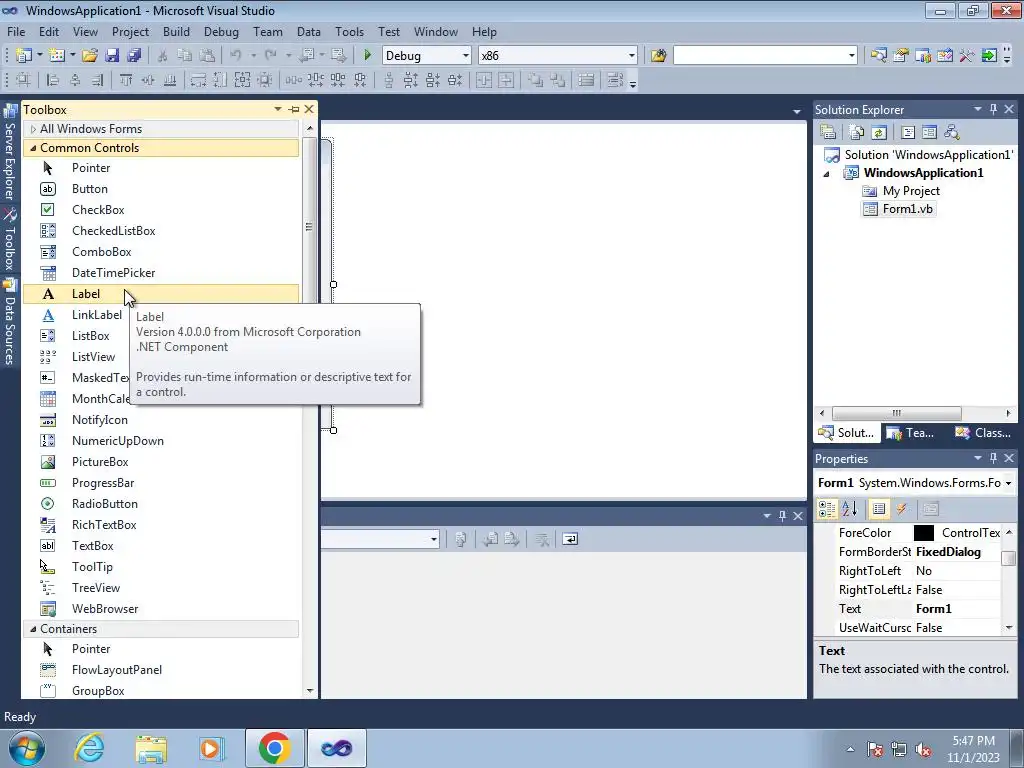1024x768 pixels.
Task: Open the Properties Window toolbar icon
Action: pyautogui.click(x=901, y=56)
